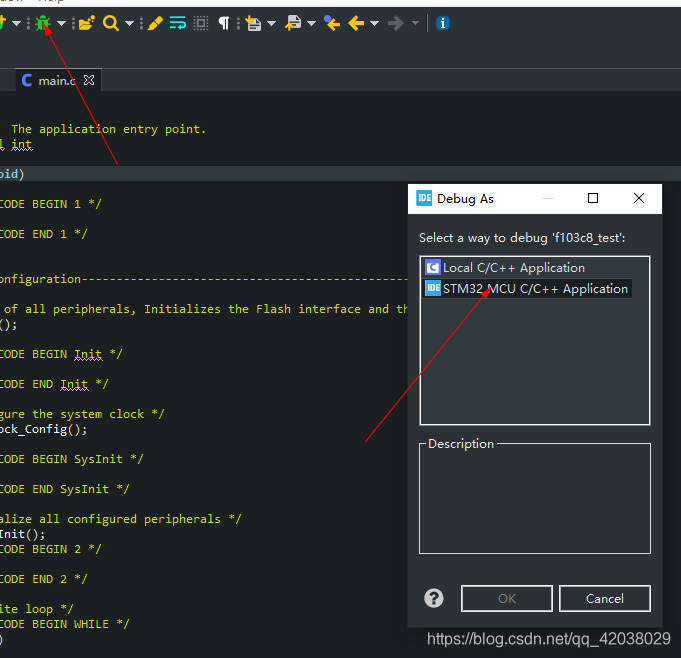Screen dimensions: 681x658
Task: Click the 'CODE BEGIN WHILE' comment line
Action: click(x=64, y=625)
